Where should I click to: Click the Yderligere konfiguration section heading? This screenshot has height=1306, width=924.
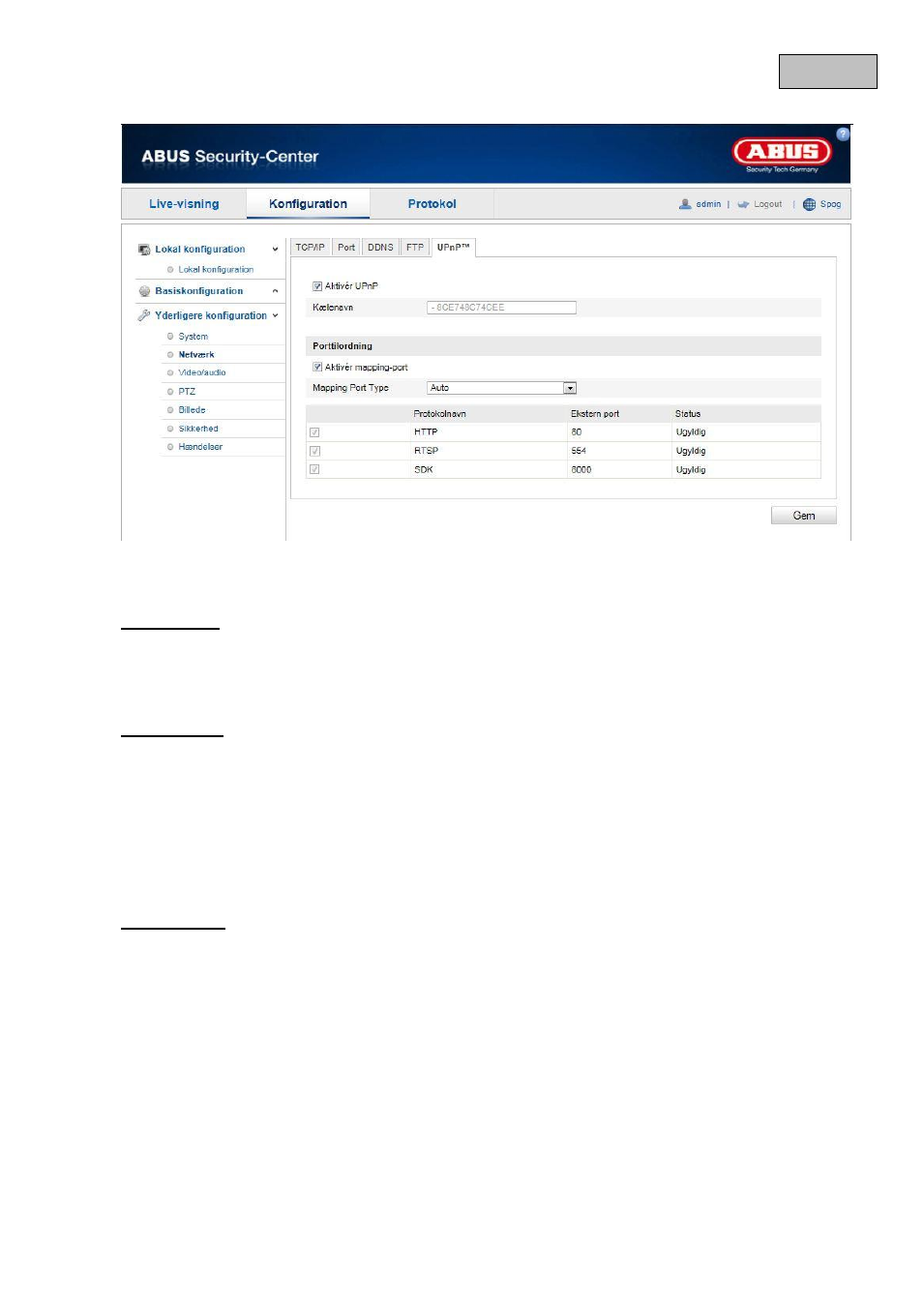click(x=211, y=315)
